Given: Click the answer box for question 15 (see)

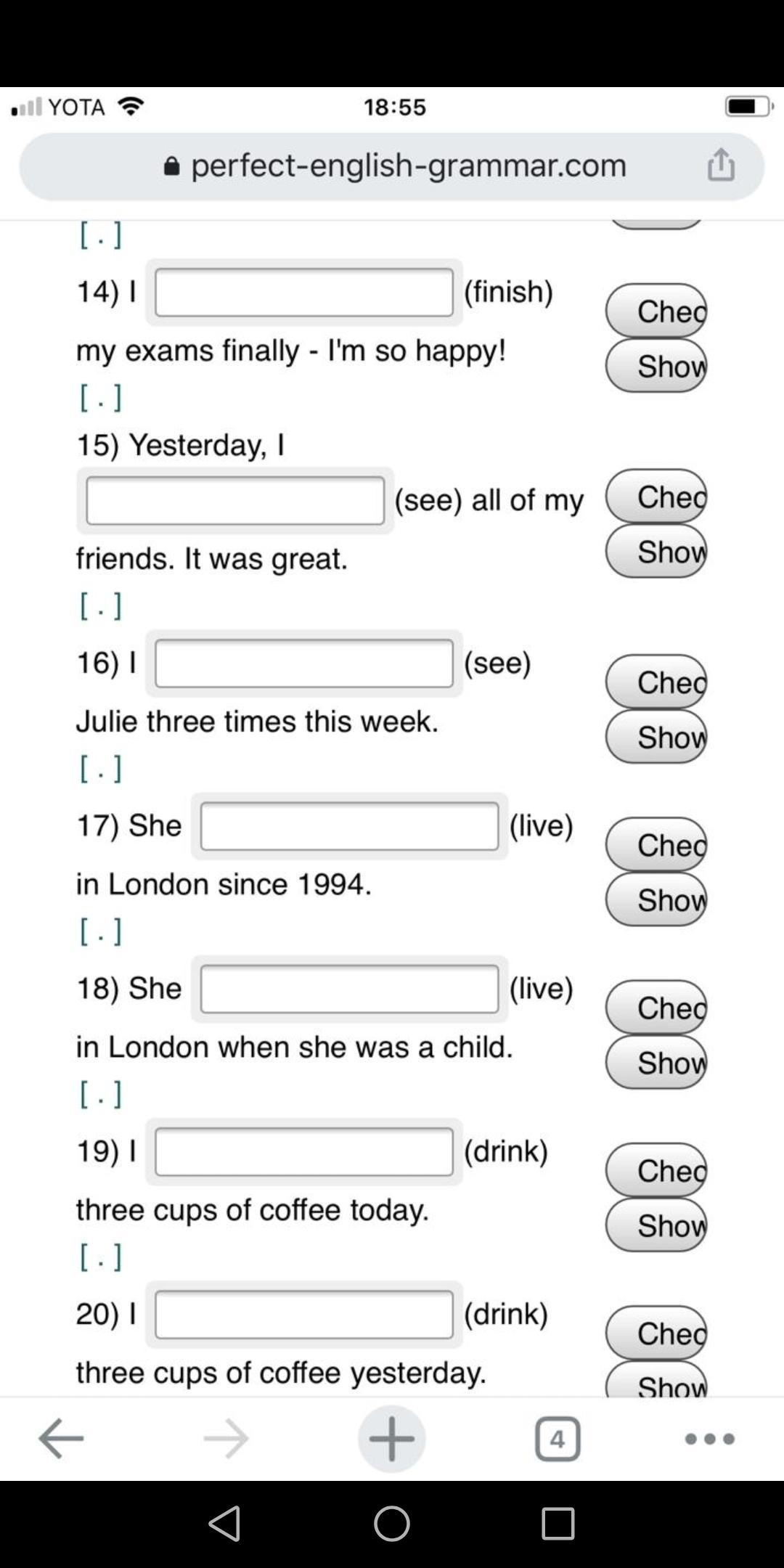Looking at the screenshot, I should point(235,501).
